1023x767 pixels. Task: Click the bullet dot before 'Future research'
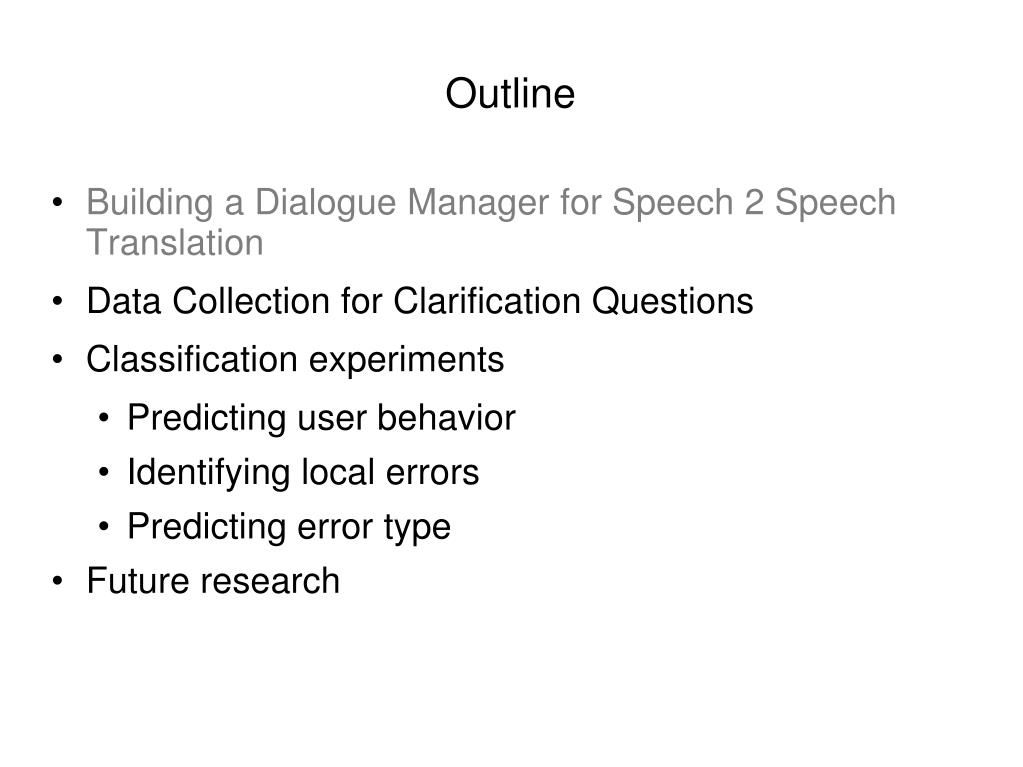pyautogui.click(x=57, y=581)
